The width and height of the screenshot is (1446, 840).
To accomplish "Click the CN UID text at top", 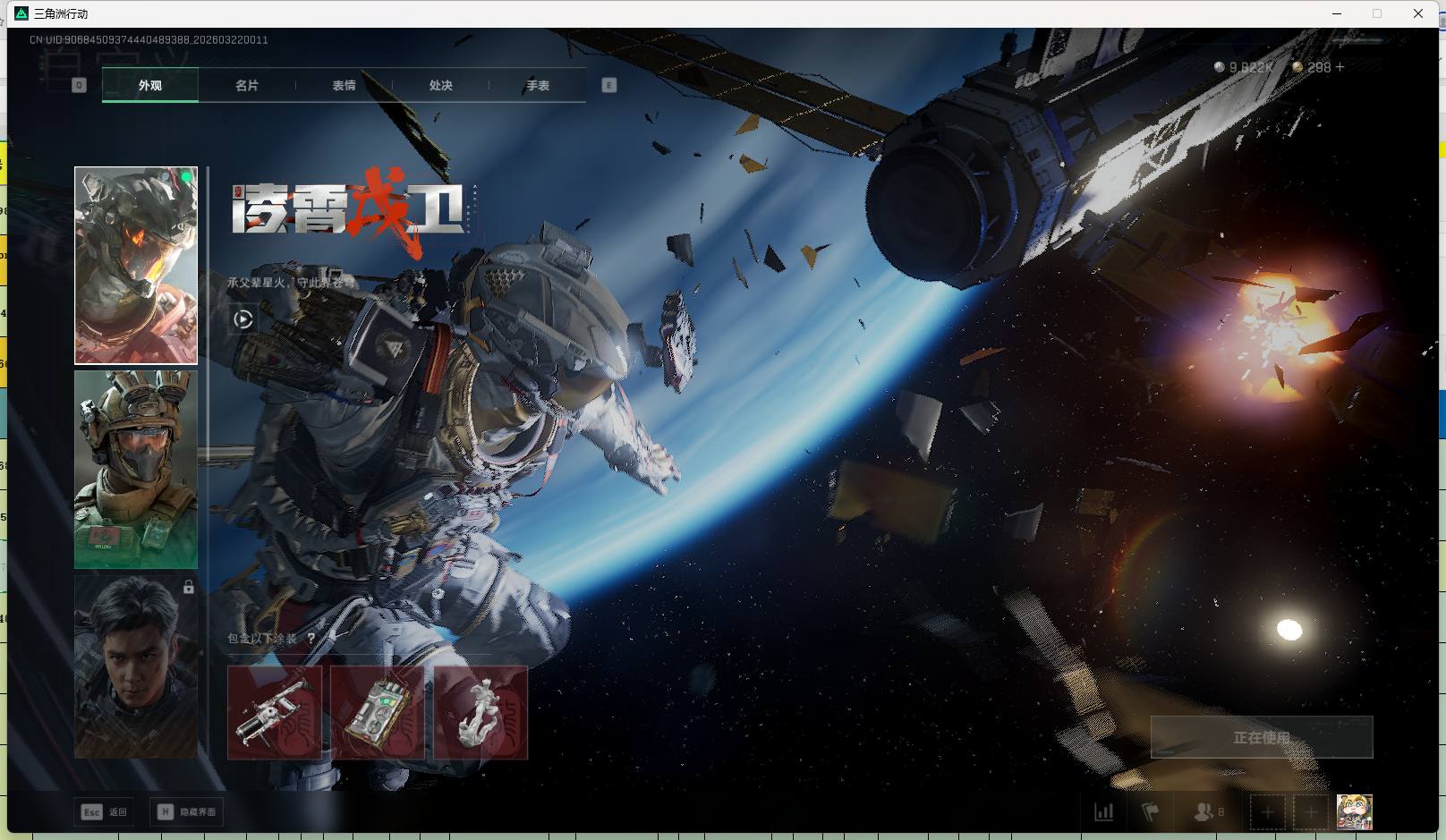I will [x=149, y=39].
